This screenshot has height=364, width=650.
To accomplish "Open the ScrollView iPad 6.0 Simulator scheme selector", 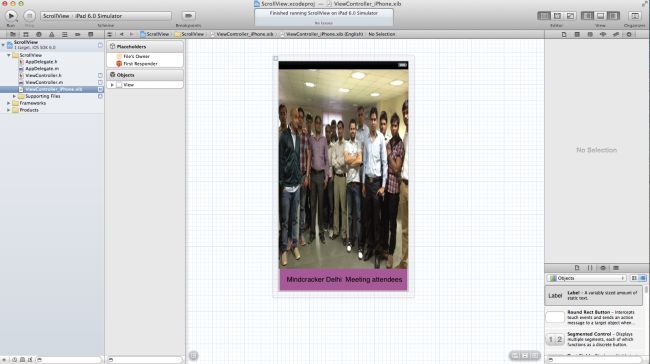I will click(x=106, y=16).
